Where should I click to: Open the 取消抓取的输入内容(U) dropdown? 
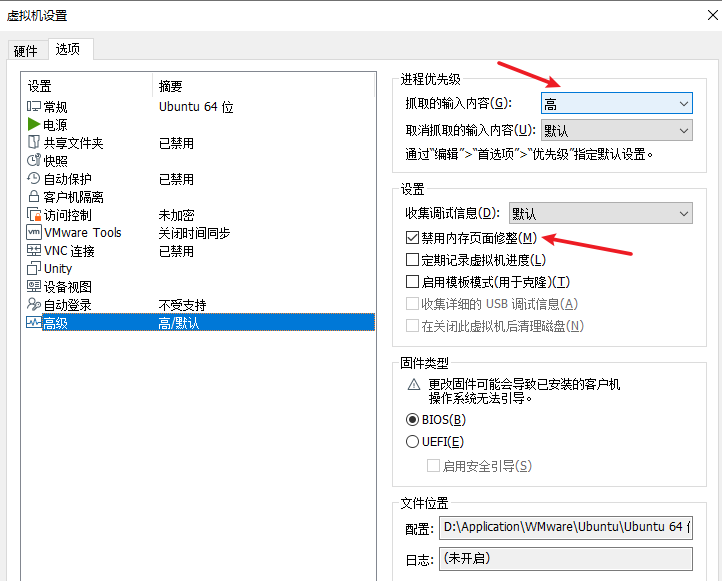617,131
